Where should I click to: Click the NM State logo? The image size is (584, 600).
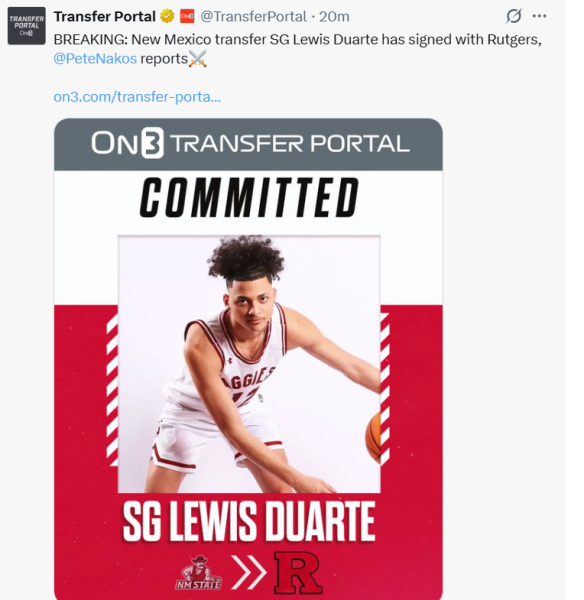[199, 573]
